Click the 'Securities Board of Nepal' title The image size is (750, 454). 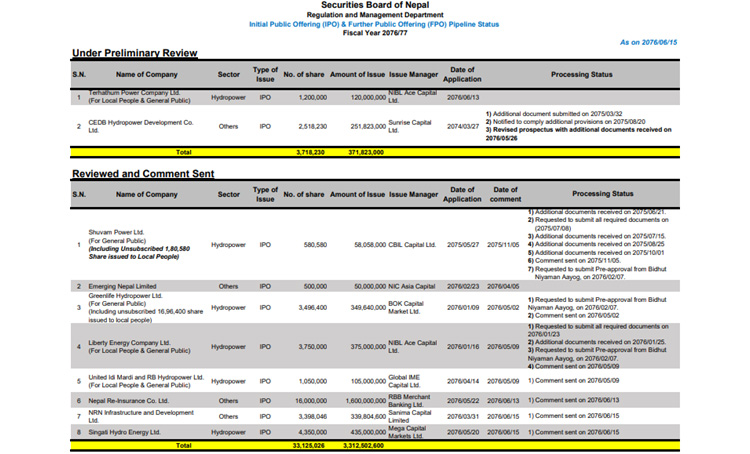(377, 6)
